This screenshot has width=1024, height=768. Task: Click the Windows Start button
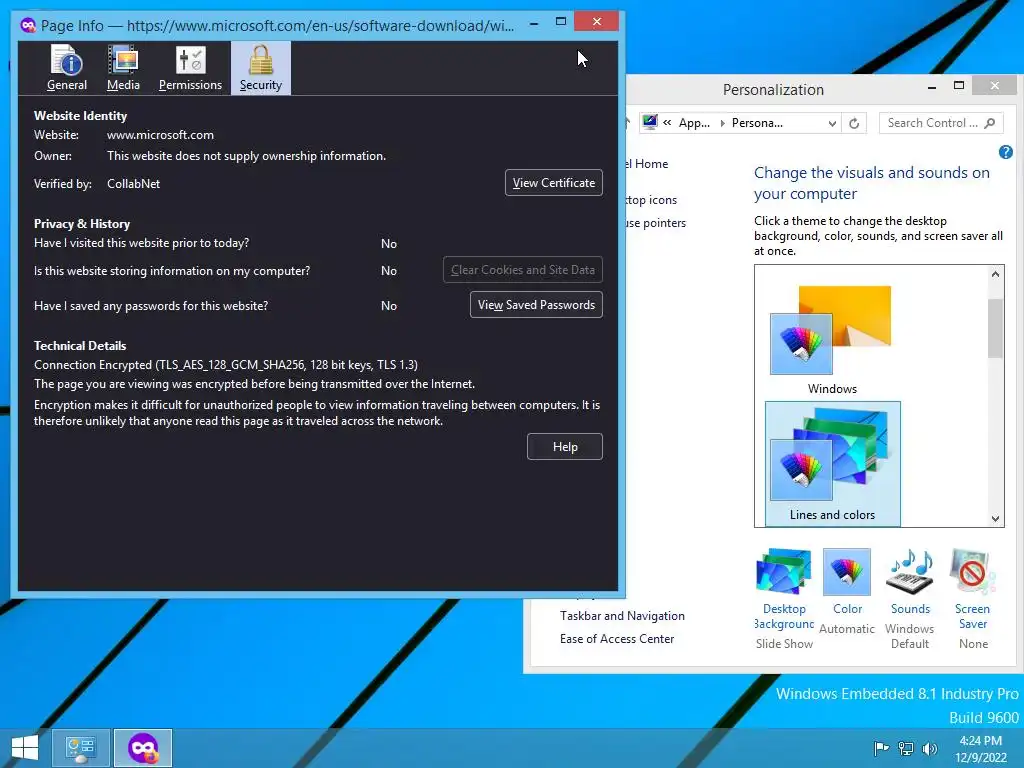(x=25, y=748)
